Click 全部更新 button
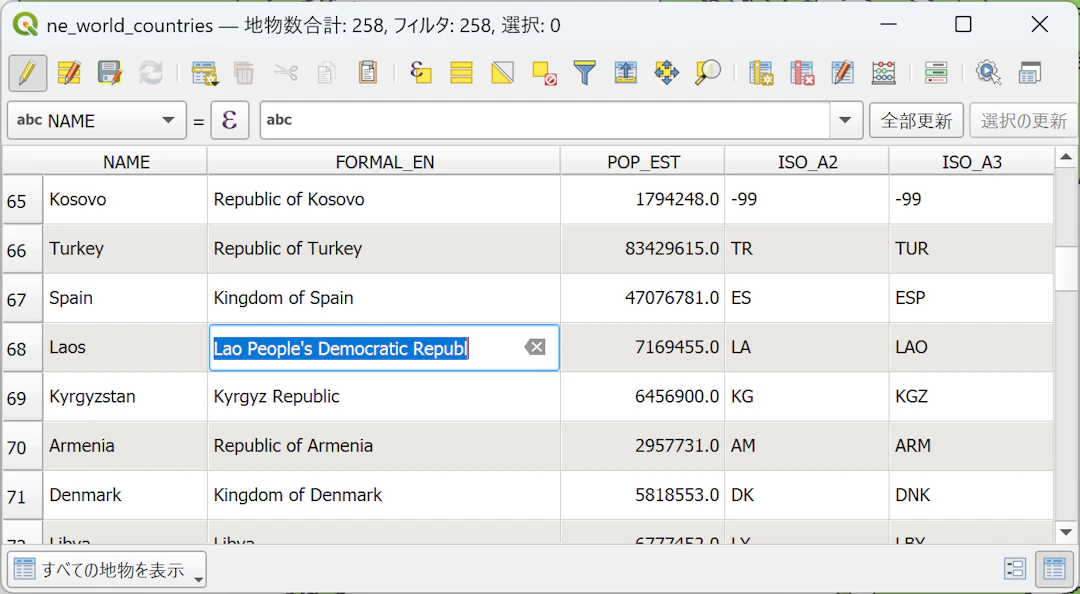This screenshot has height=594, width=1080. click(916, 121)
